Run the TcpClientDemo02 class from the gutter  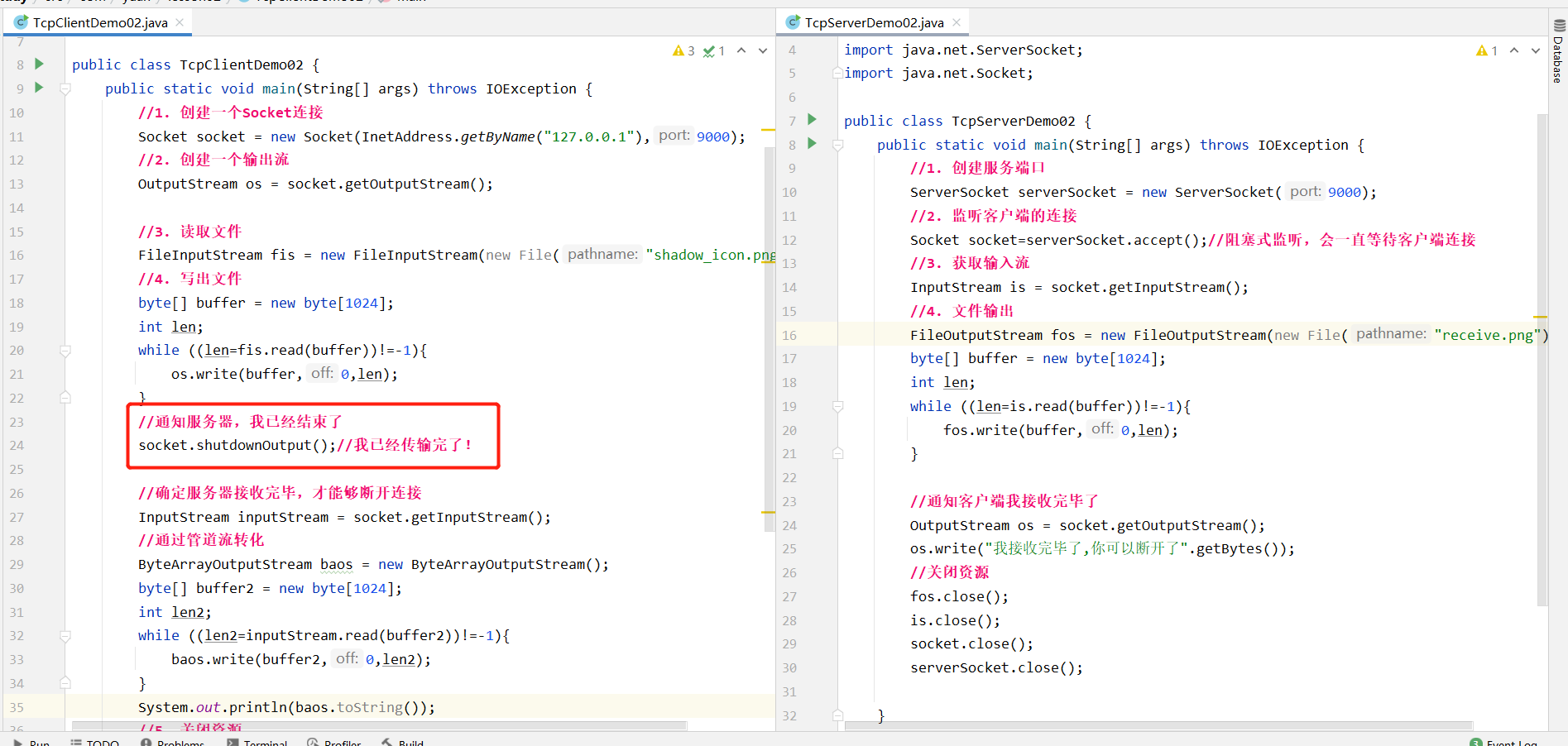click(39, 64)
